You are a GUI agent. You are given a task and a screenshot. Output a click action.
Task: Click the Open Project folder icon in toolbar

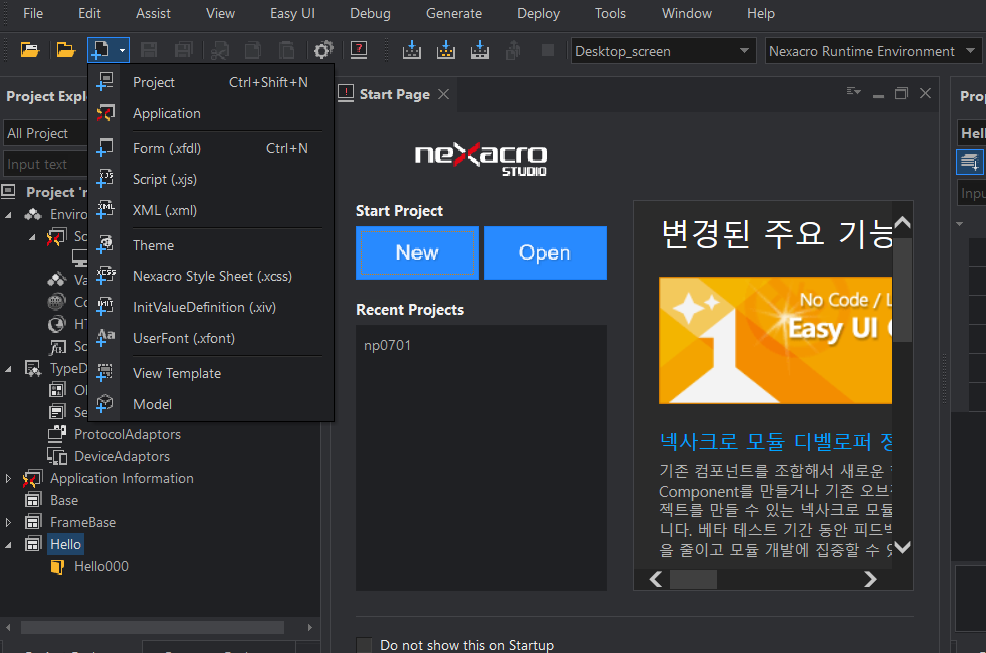click(x=30, y=50)
